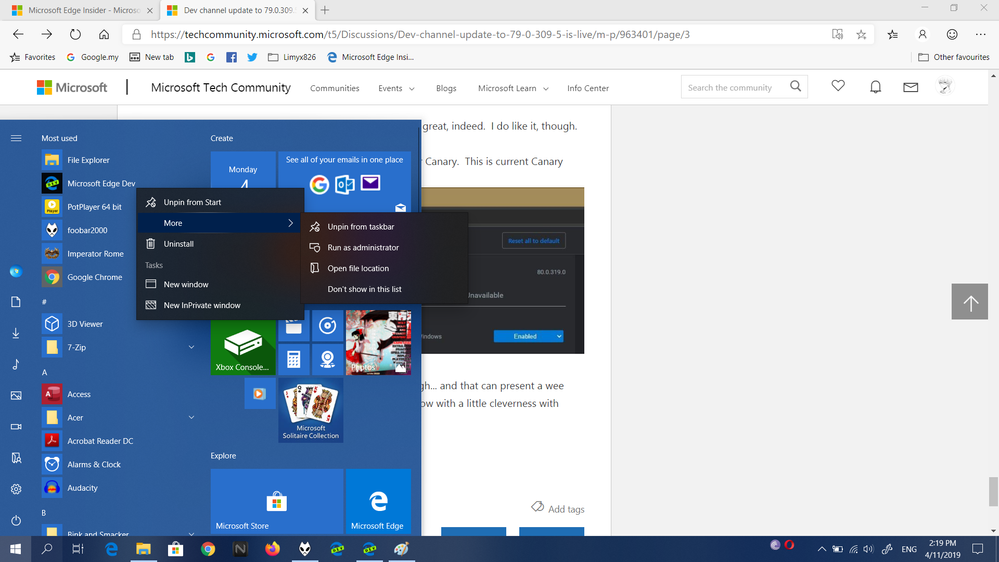Open Info Center link
The height and width of the screenshot is (562, 999).
click(588, 88)
